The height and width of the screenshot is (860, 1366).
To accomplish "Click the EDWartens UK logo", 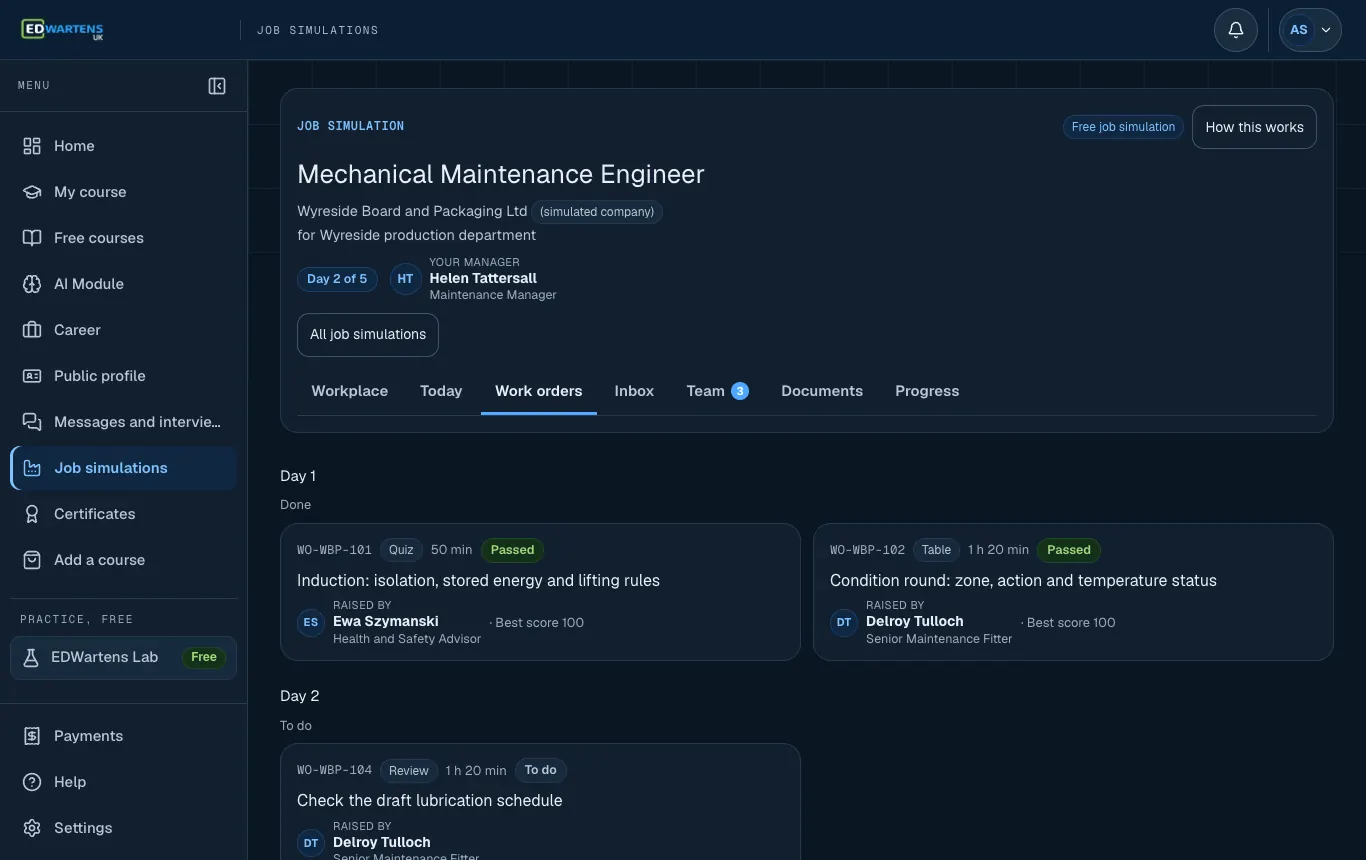I will (62, 29).
